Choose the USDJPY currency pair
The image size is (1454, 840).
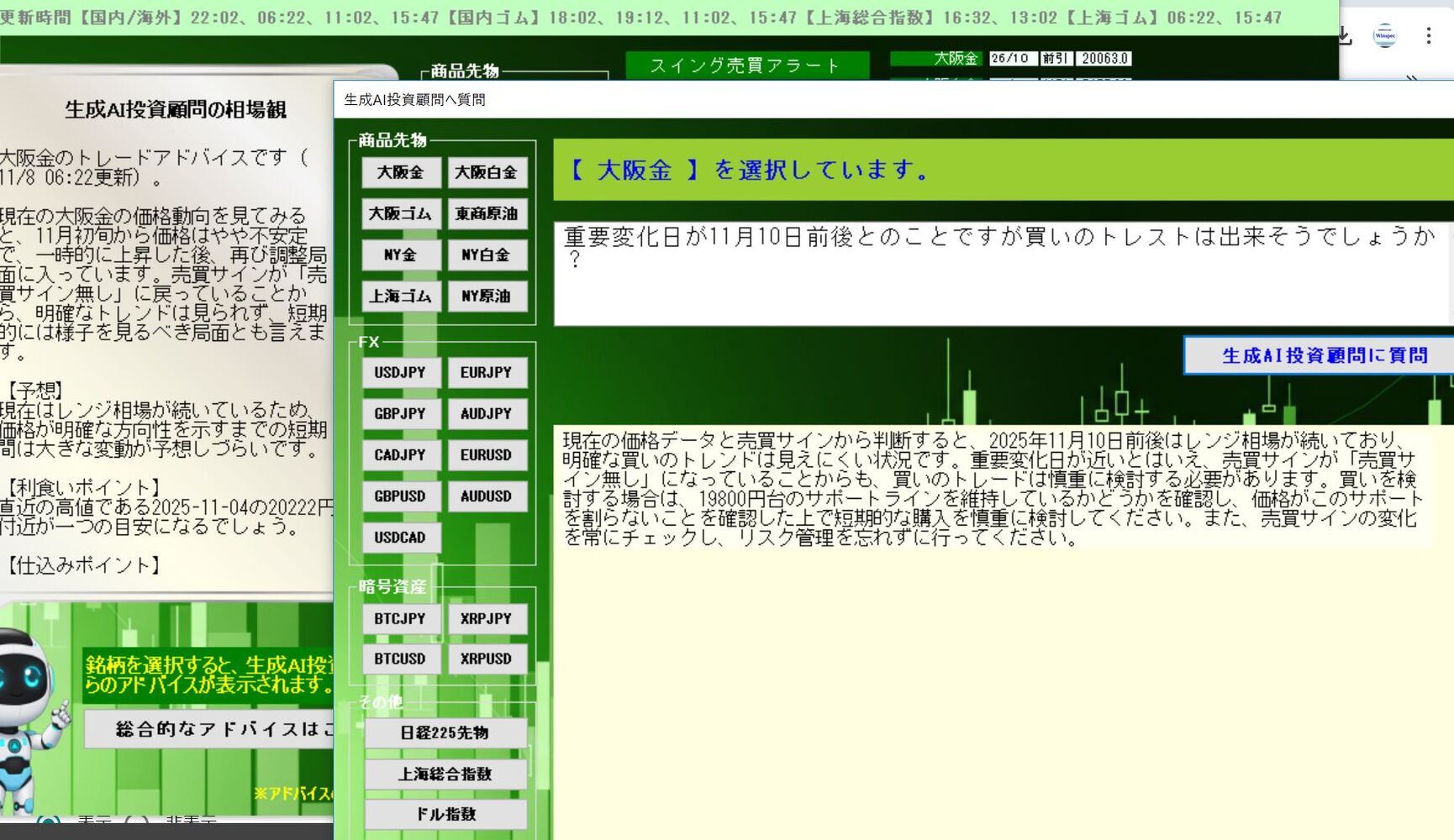401,372
